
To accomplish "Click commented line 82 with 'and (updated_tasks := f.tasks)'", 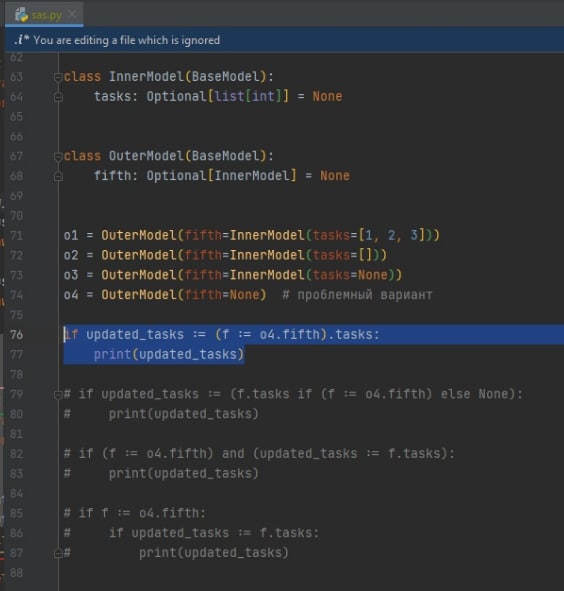I will (259, 453).
